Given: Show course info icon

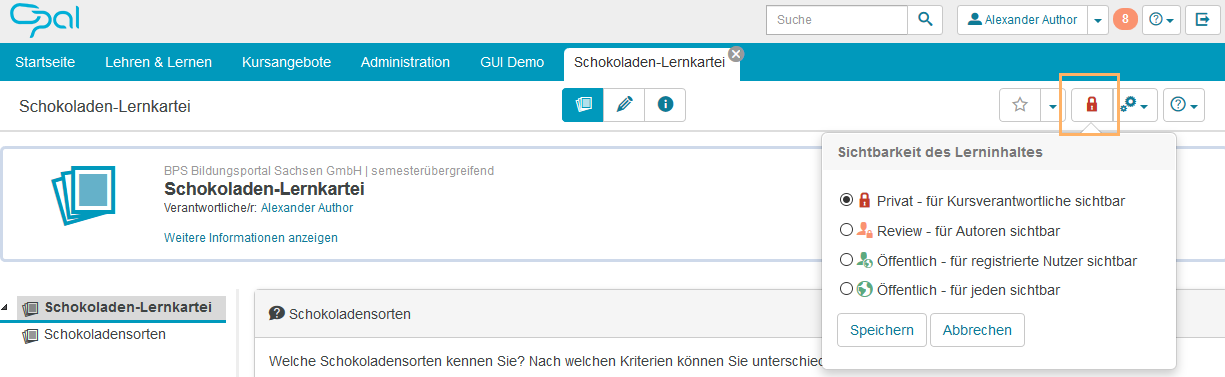Looking at the screenshot, I should 665,105.
